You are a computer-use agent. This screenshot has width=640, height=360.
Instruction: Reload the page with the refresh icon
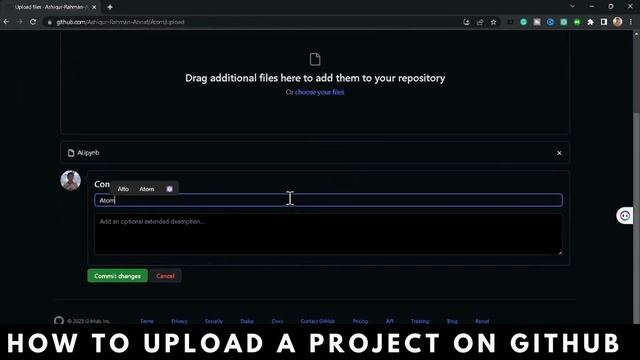(x=33, y=22)
